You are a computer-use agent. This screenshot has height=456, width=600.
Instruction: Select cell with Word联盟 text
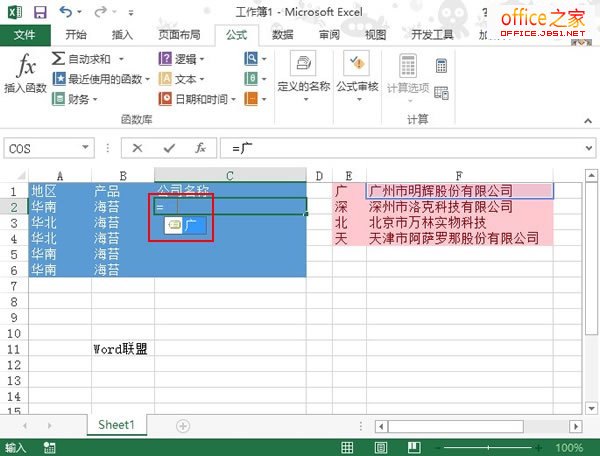pos(122,349)
